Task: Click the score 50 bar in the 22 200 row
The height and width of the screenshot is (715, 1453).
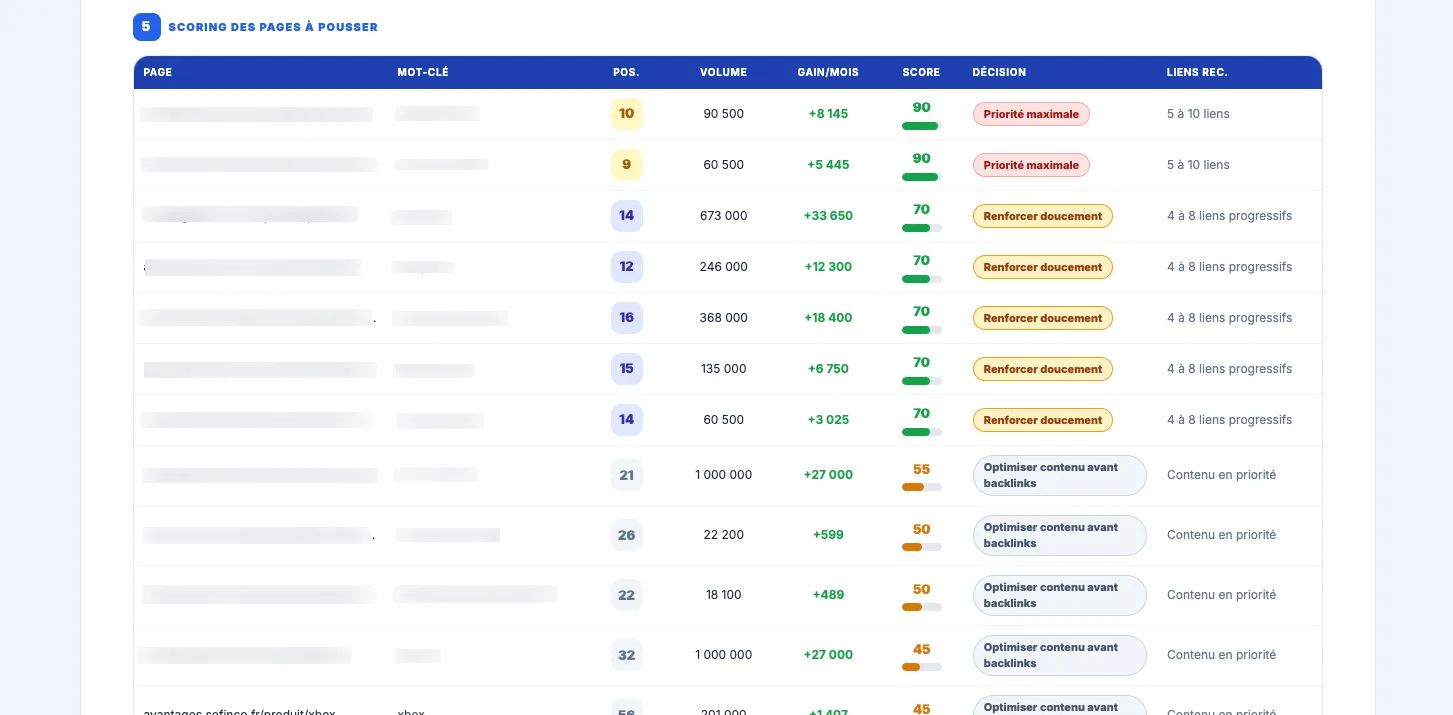Action: coord(921,547)
